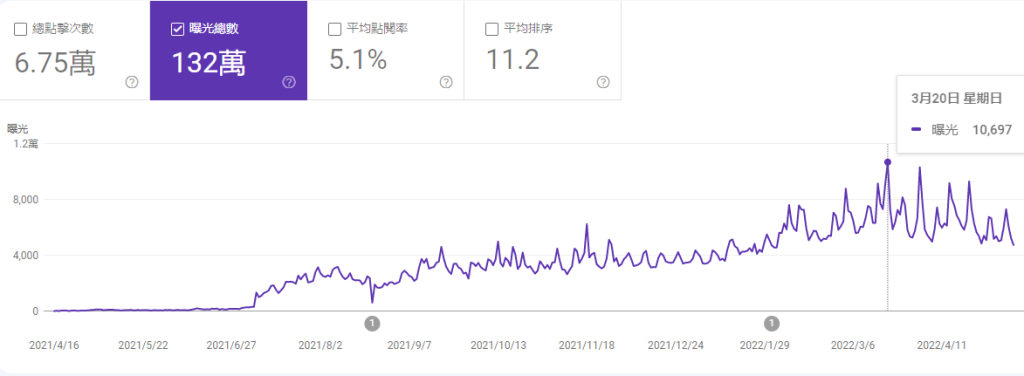Image resolution: width=1024 pixels, height=376 pixels.
Task: Click x-axis date 2021/9/7
Action: tap(409, 345)
